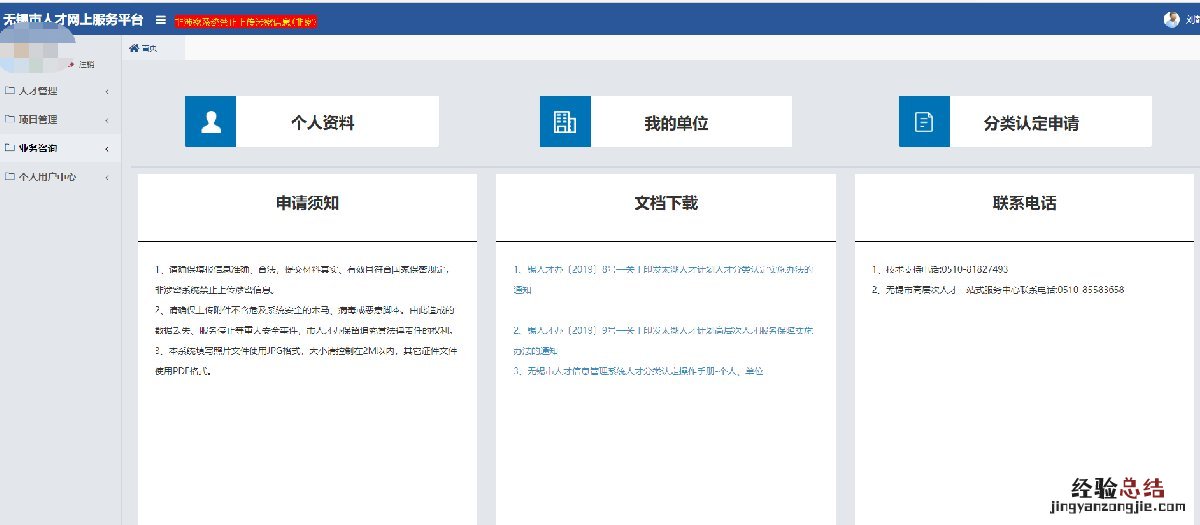Click the user avatar icon at top right
The width and height of the screenshot is (1200, 525).
(x=1171, y=20)
